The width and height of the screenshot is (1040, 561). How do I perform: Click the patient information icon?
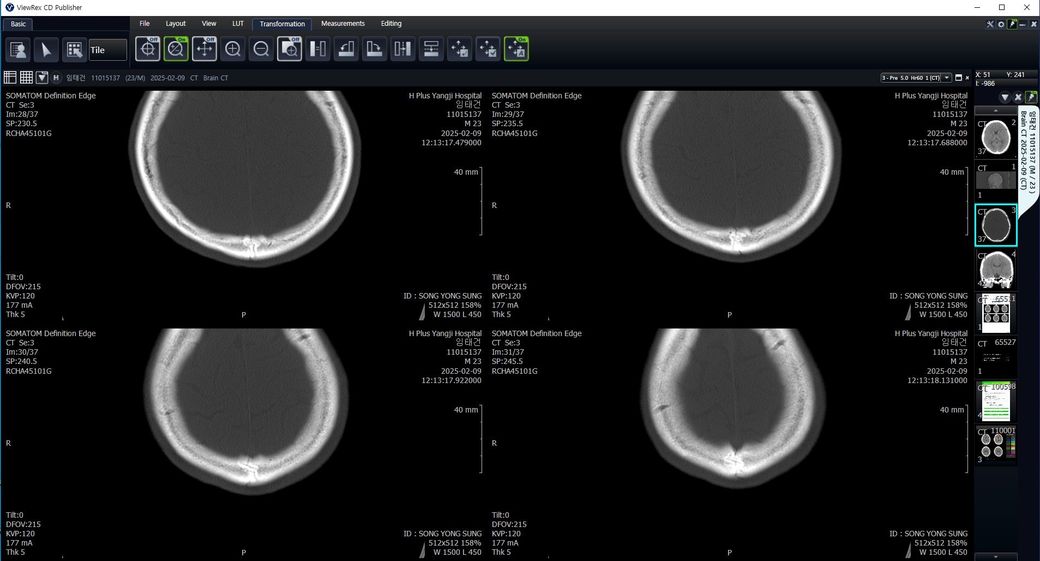(x=18, y=50)
